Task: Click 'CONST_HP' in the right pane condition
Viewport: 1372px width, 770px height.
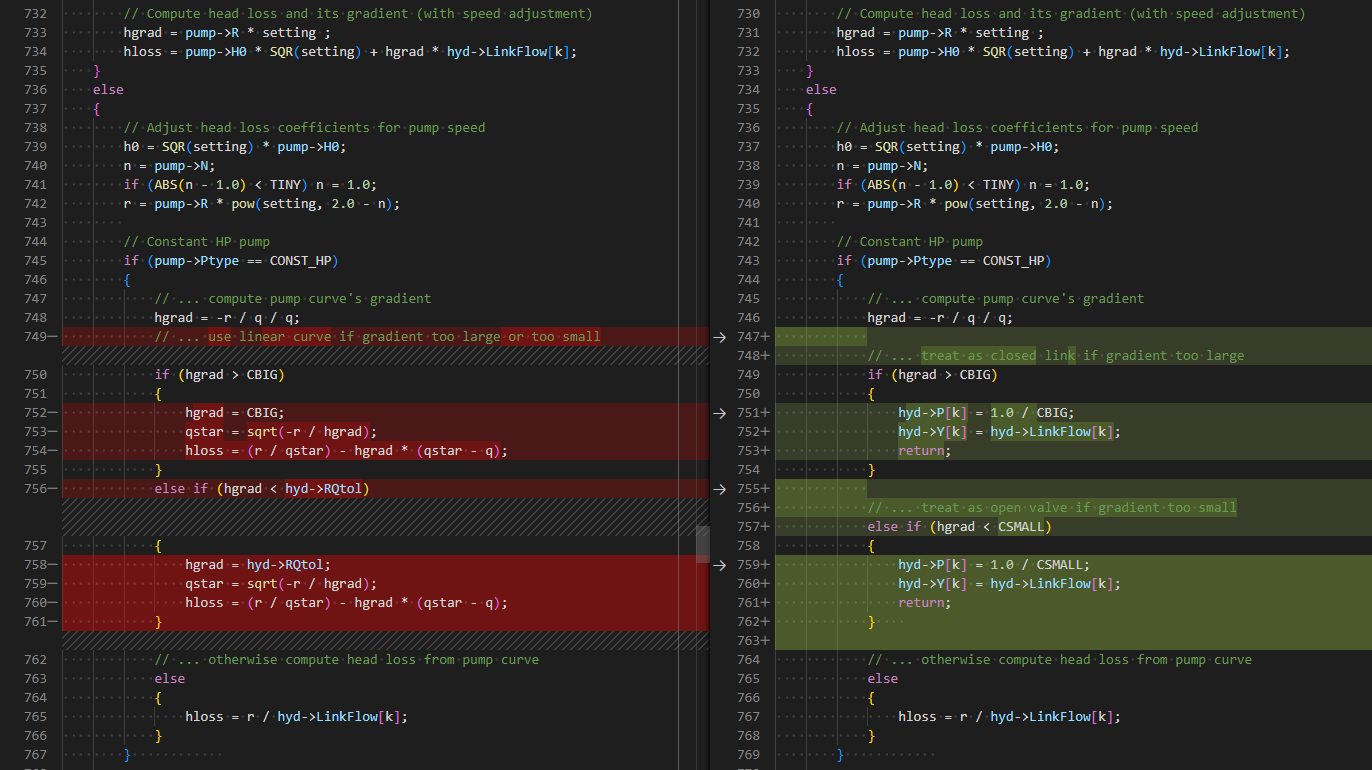Action: [1013, 260]
